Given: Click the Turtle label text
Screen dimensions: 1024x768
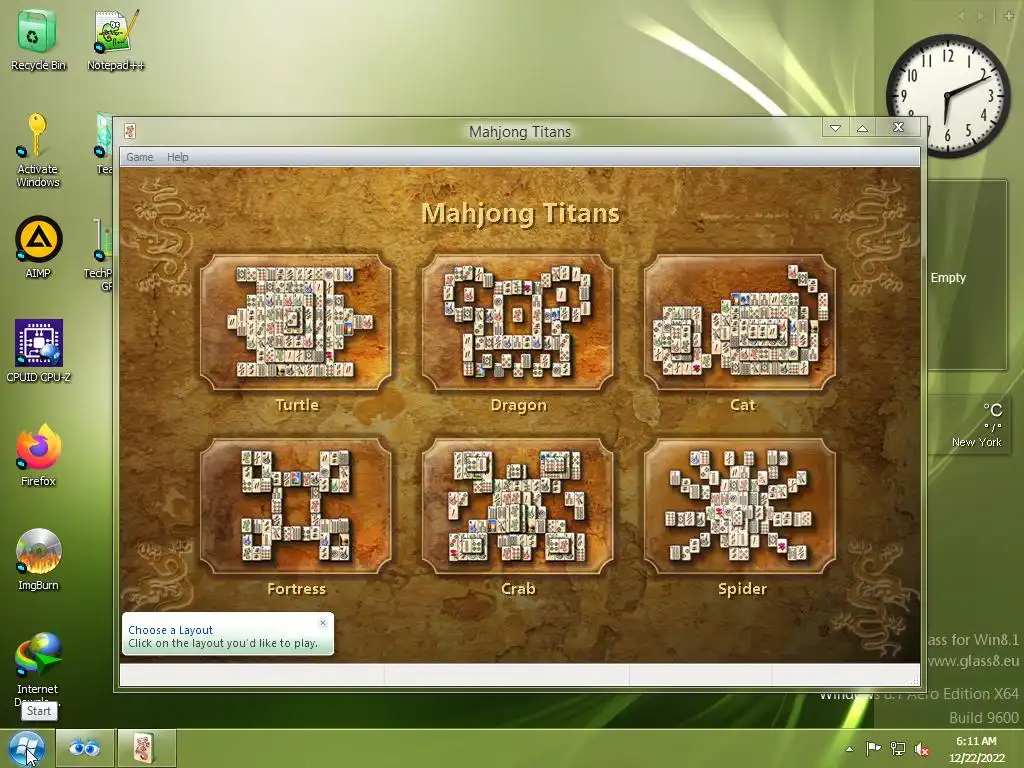Looking at the screenshot, I should tap(297, 405).
